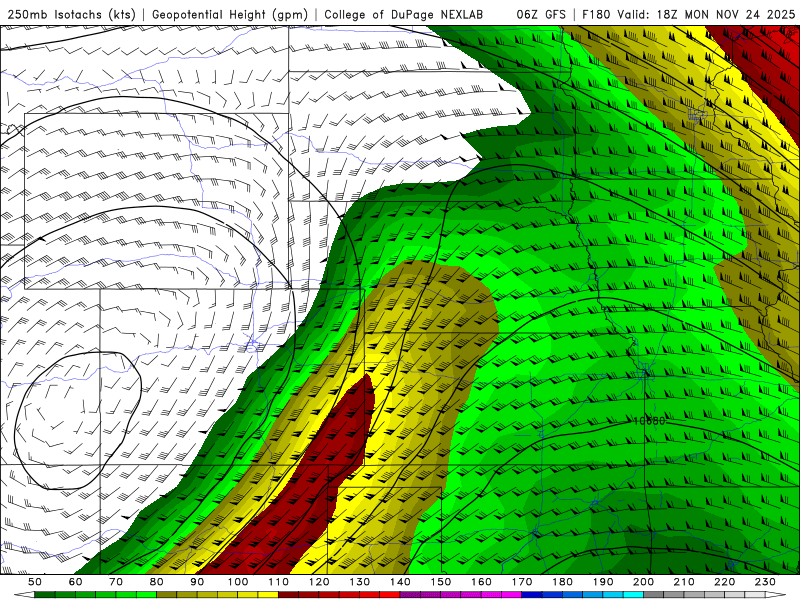The width and height of the screenshot is (800, 600).
Task: Click the 100 value on the color scale
Action: [238, 582]
